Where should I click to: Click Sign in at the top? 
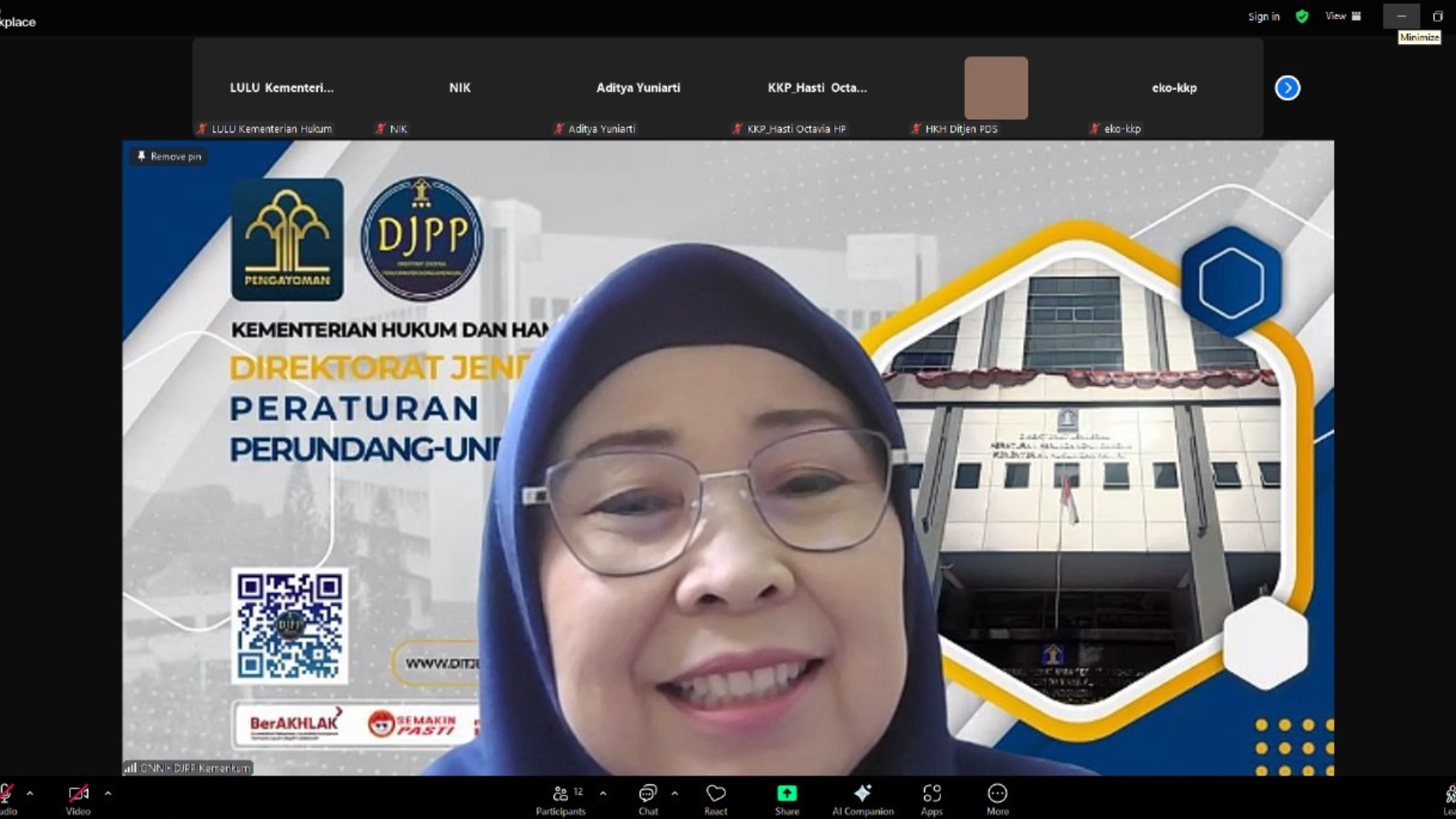click(x=1263, y=17)
